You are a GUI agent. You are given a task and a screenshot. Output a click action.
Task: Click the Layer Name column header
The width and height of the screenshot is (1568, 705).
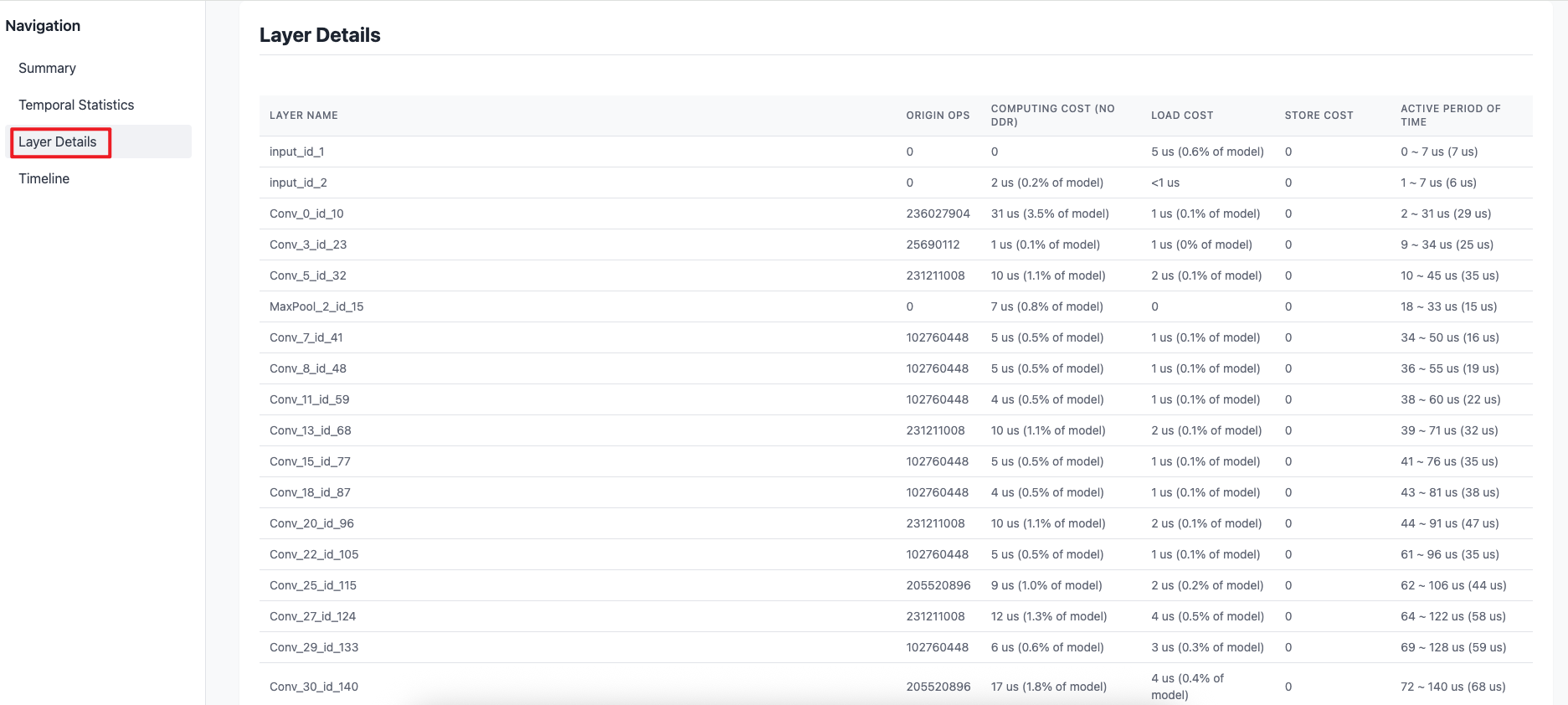click(x=304, y=116)
